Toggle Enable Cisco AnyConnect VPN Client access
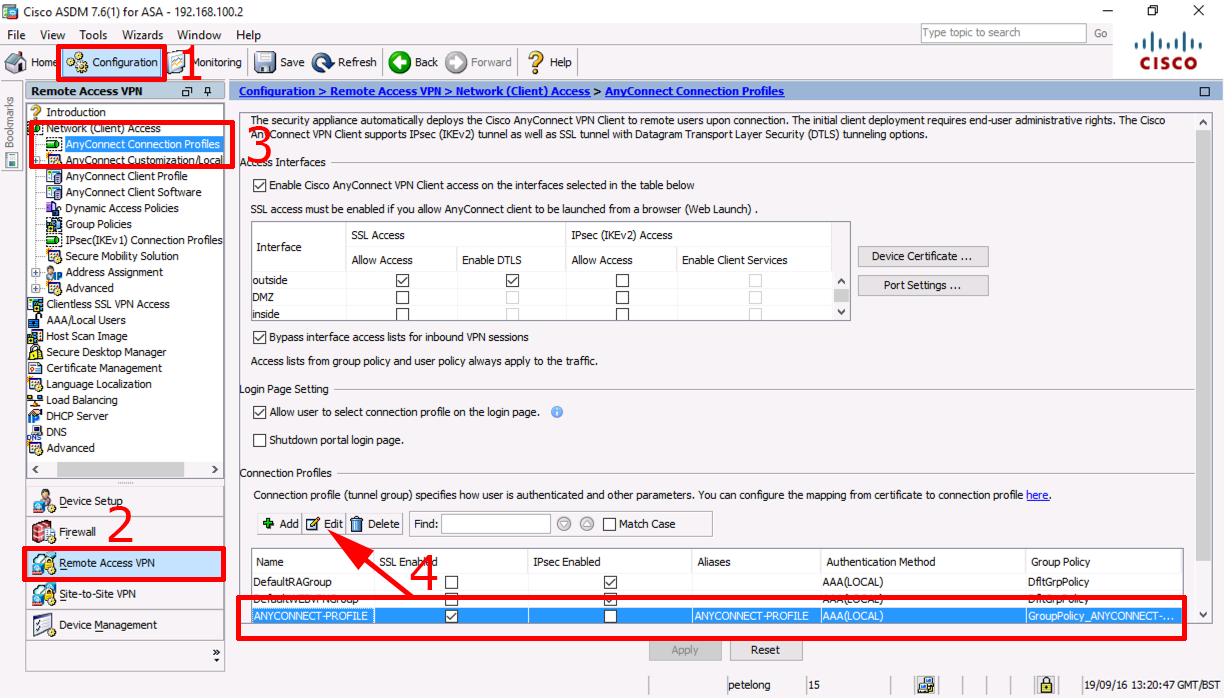The width and height of the screenshot is (1224, 698). pos(260,185)
